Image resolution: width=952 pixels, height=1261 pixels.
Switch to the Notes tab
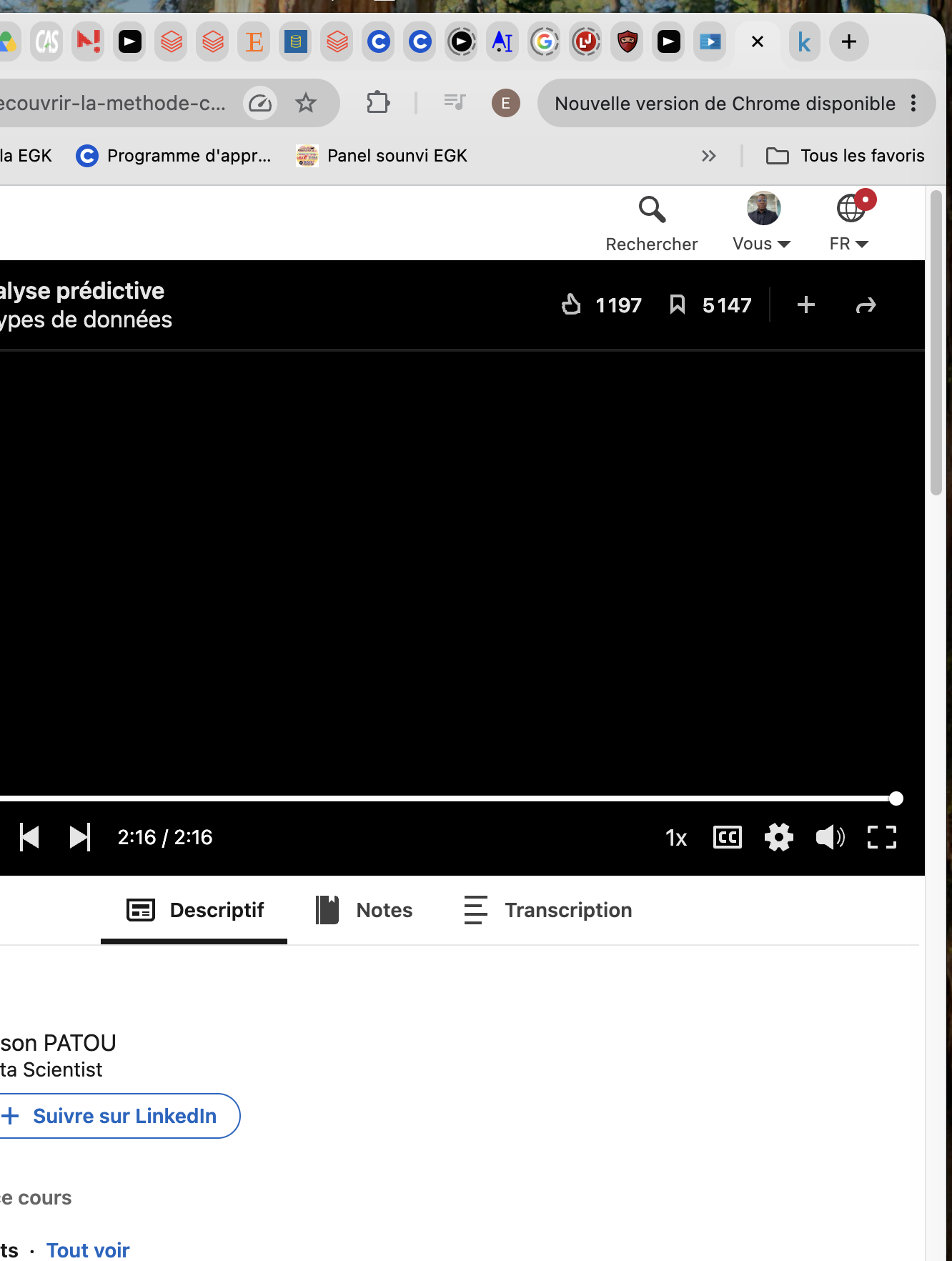pyautogui.click(x=365, y=910)
